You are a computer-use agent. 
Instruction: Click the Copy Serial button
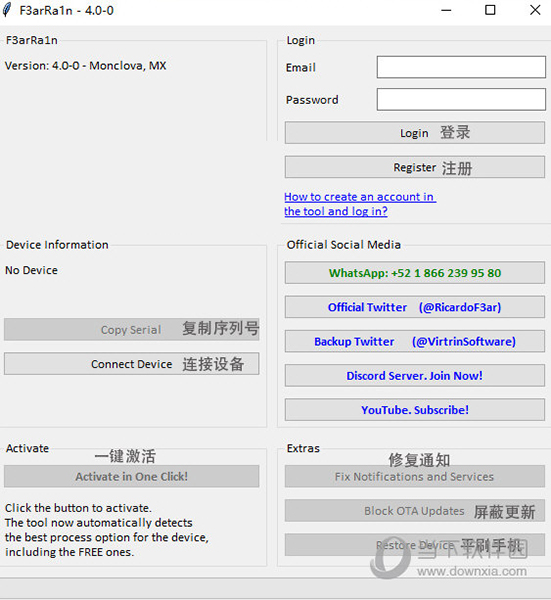pyautogui.click(x=132, y=329)
